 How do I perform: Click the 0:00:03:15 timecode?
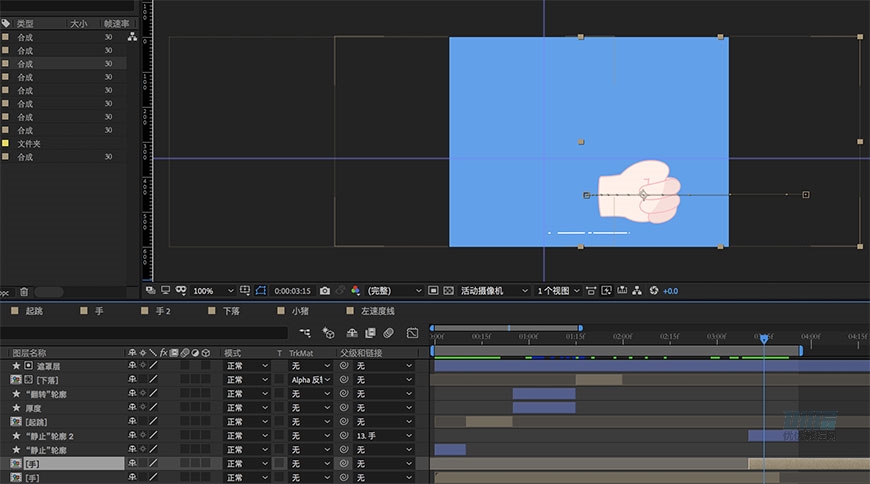pyautogui.click(x=292, y=291)
